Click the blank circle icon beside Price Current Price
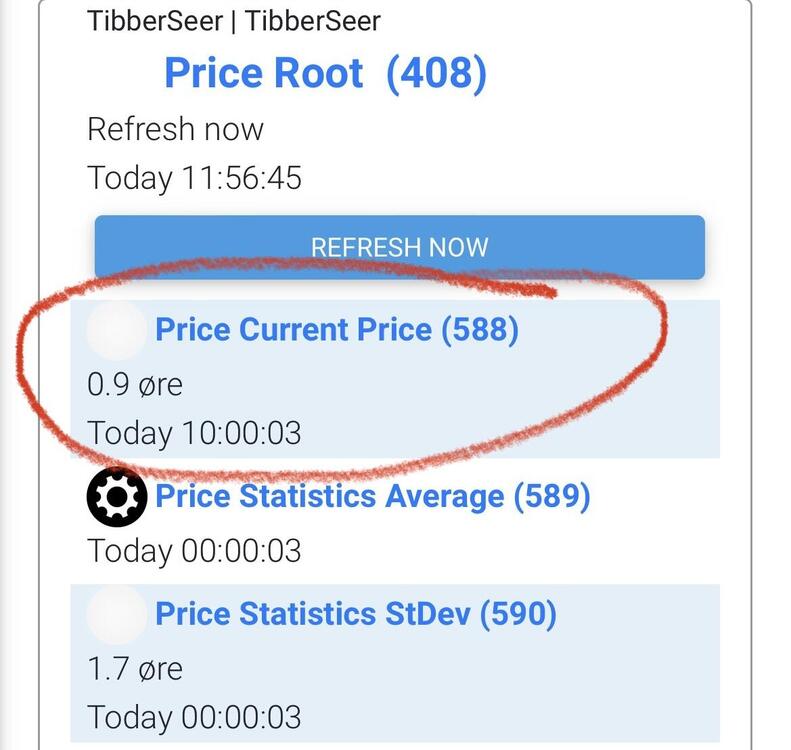The image size is (791, 750). tap(117, 331)
